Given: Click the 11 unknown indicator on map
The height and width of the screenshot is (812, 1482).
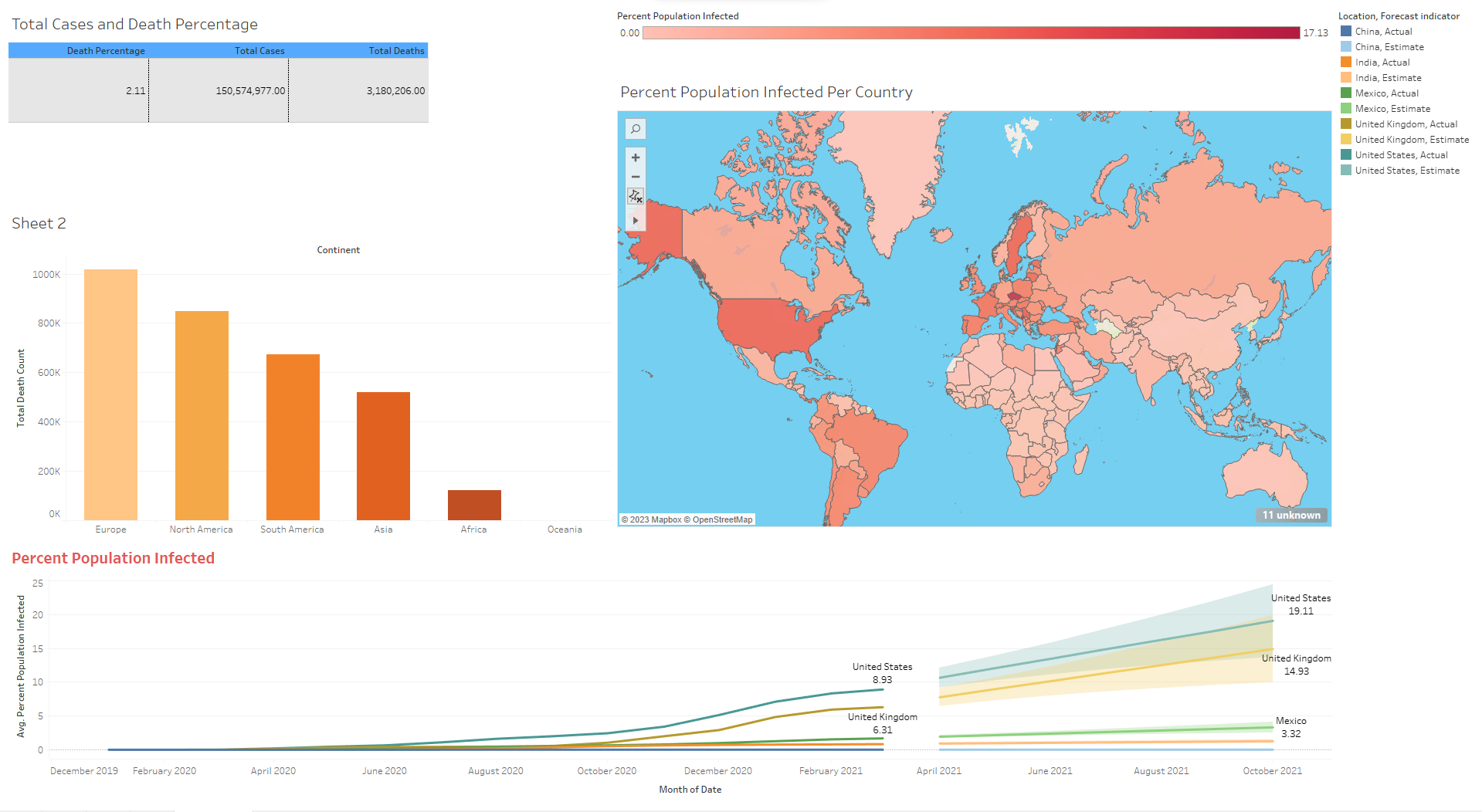Looking at the screenshot, I should tap(1291, 515).
